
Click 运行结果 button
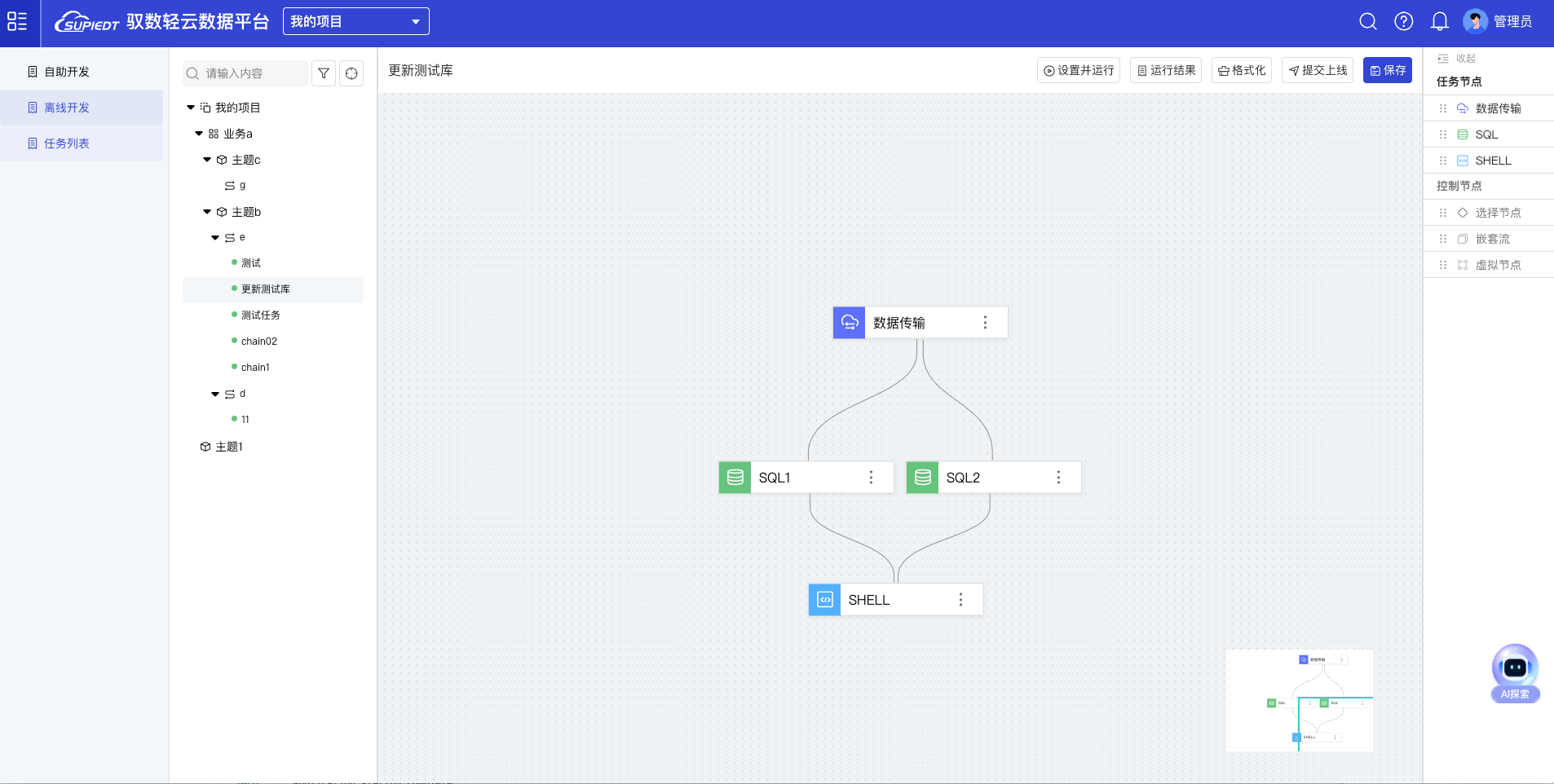1166,70
